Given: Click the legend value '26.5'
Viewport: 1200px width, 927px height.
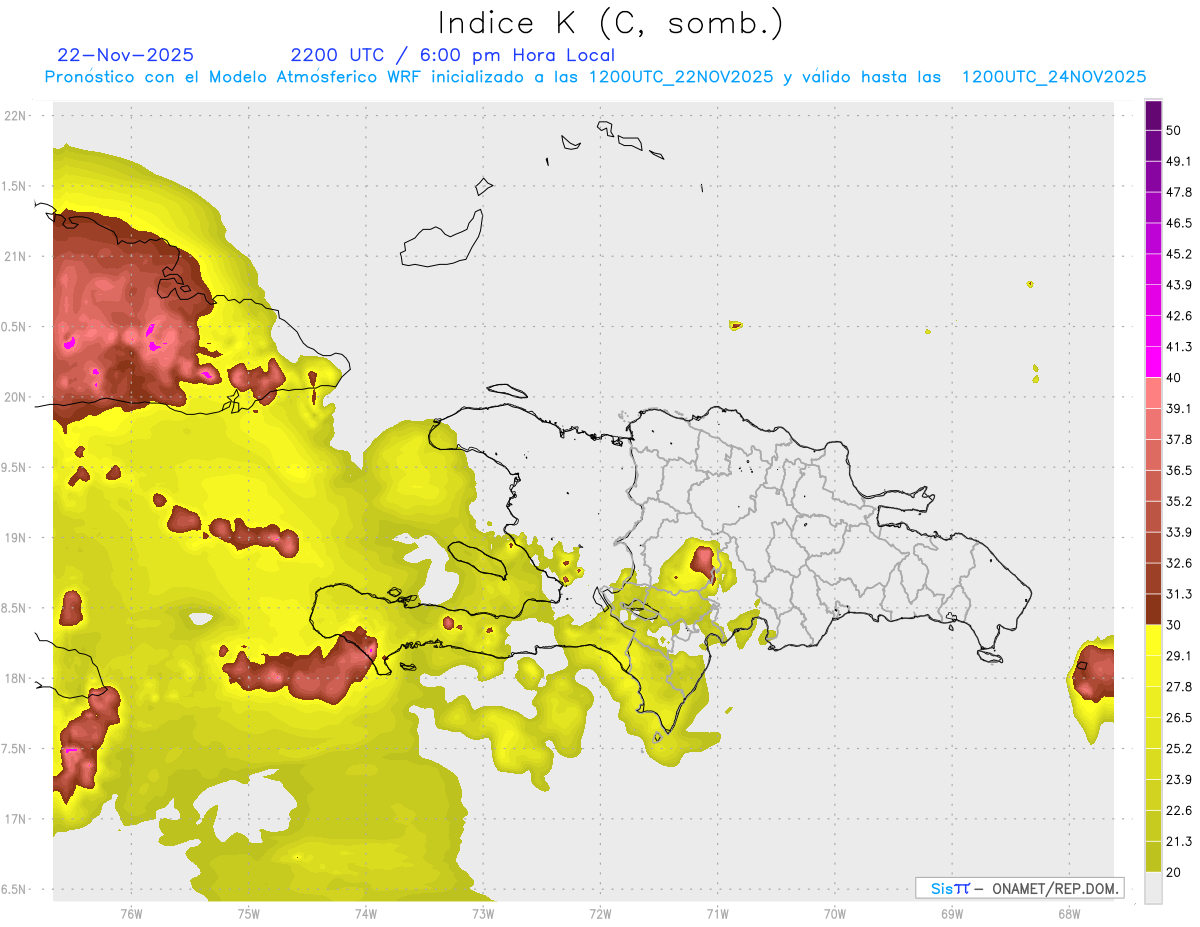Looking at the screenshot, I should coord(1179,717).
